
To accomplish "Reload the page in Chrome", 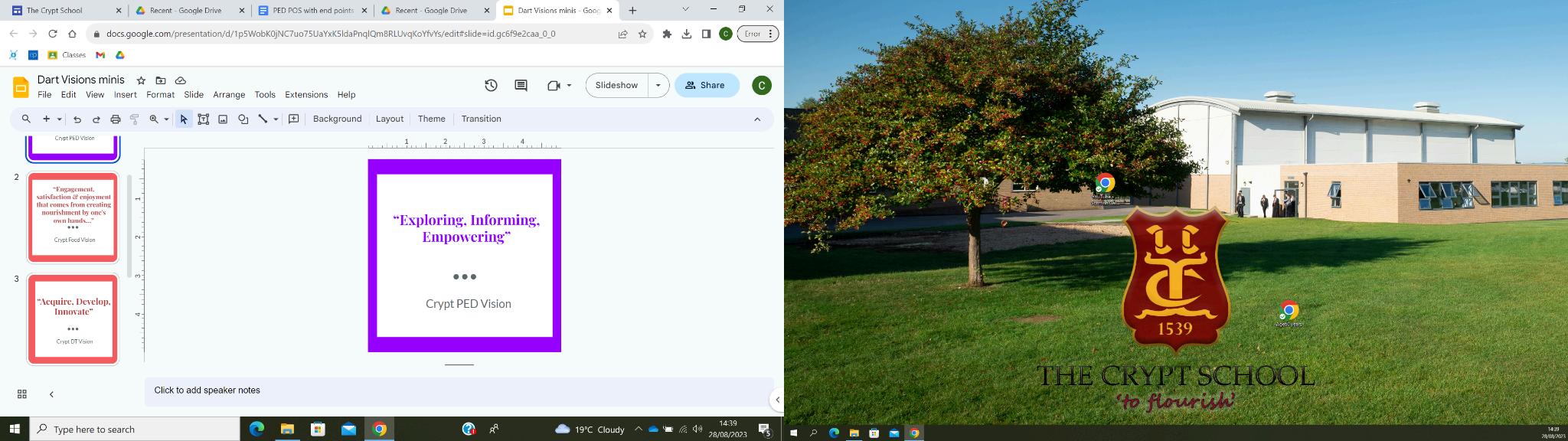I will pyautogui.click(x=53, y=34).
